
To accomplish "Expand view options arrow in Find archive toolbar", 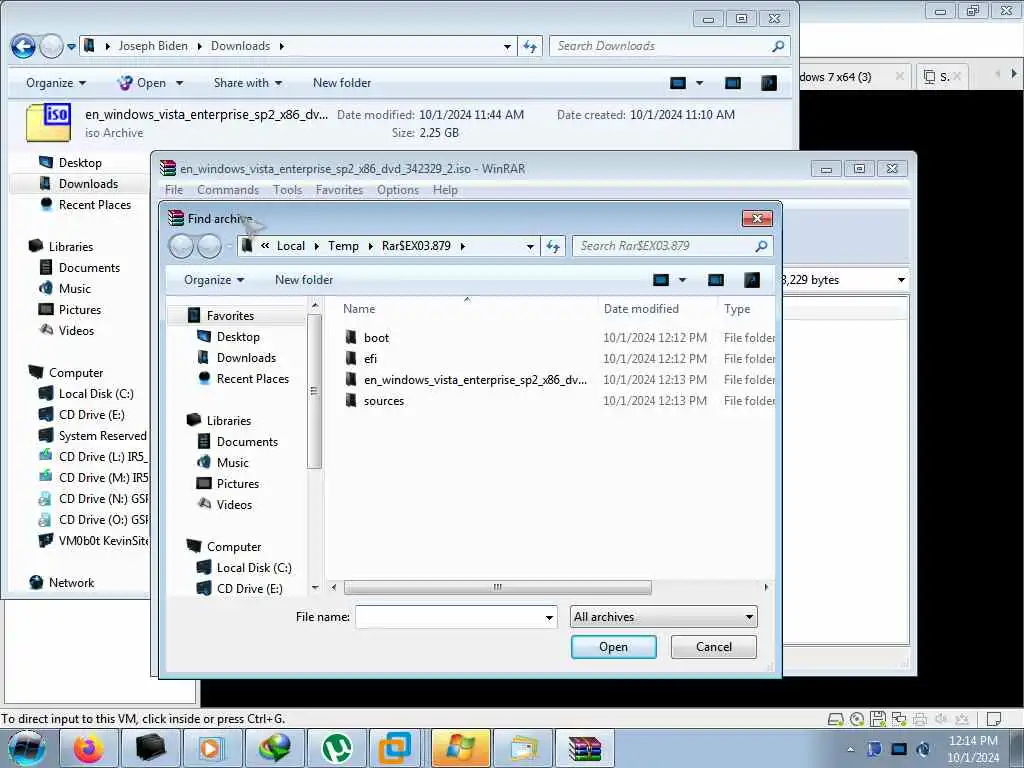I will pos(682,280).
